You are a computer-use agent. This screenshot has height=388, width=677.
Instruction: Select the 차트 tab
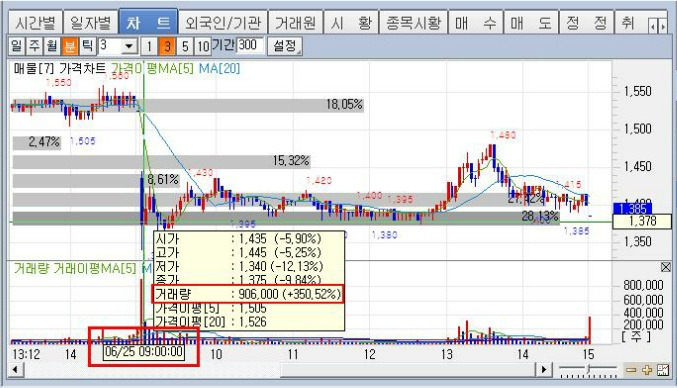tap(148, 22)
